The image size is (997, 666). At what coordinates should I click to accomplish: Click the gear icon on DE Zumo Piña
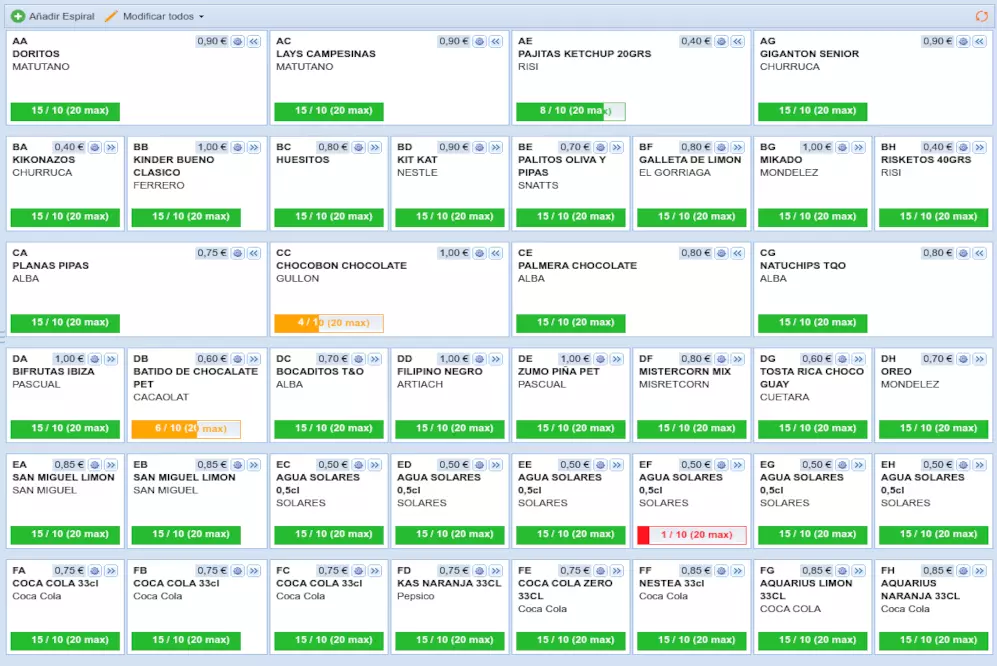click(x=601, y=360)
